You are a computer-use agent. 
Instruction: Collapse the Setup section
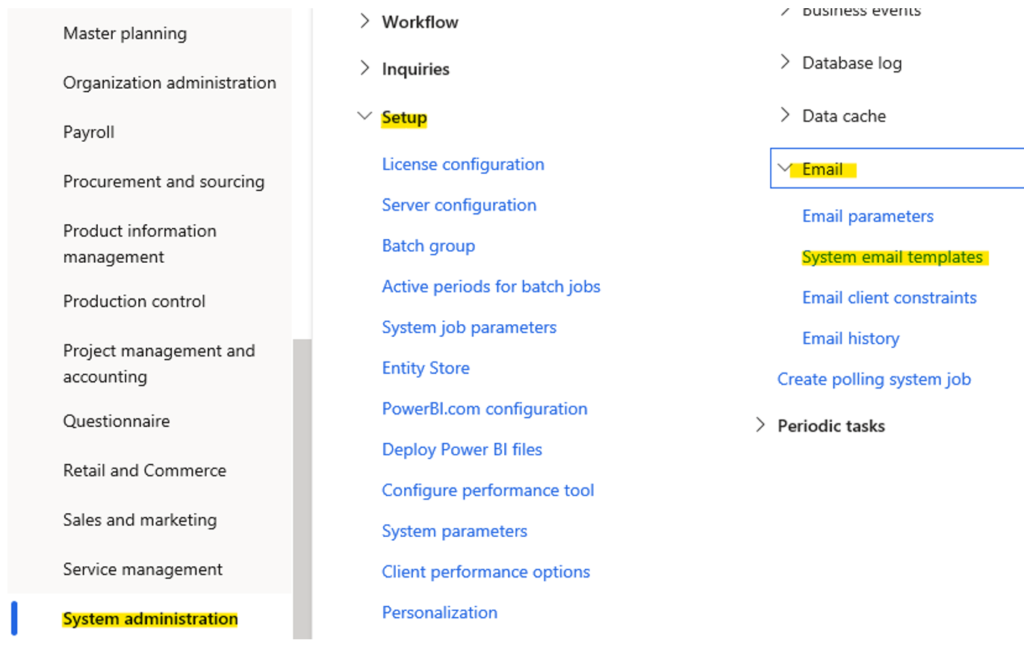(x=404, y=117)
